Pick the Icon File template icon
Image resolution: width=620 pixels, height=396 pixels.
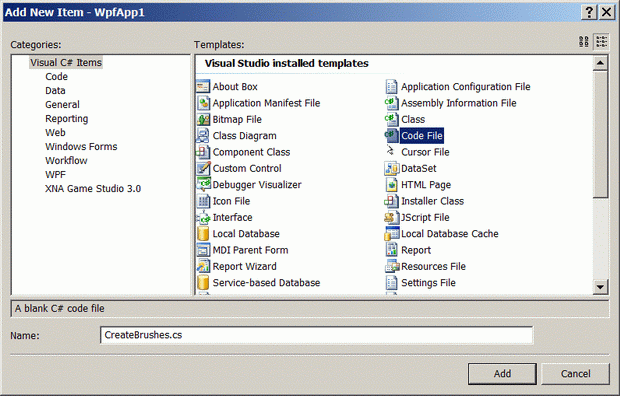coord(203,201)
